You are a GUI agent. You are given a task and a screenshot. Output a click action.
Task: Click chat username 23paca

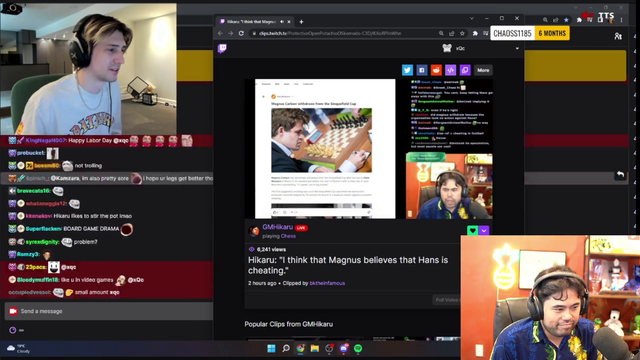pyautogui.click(x=36, y=267)
